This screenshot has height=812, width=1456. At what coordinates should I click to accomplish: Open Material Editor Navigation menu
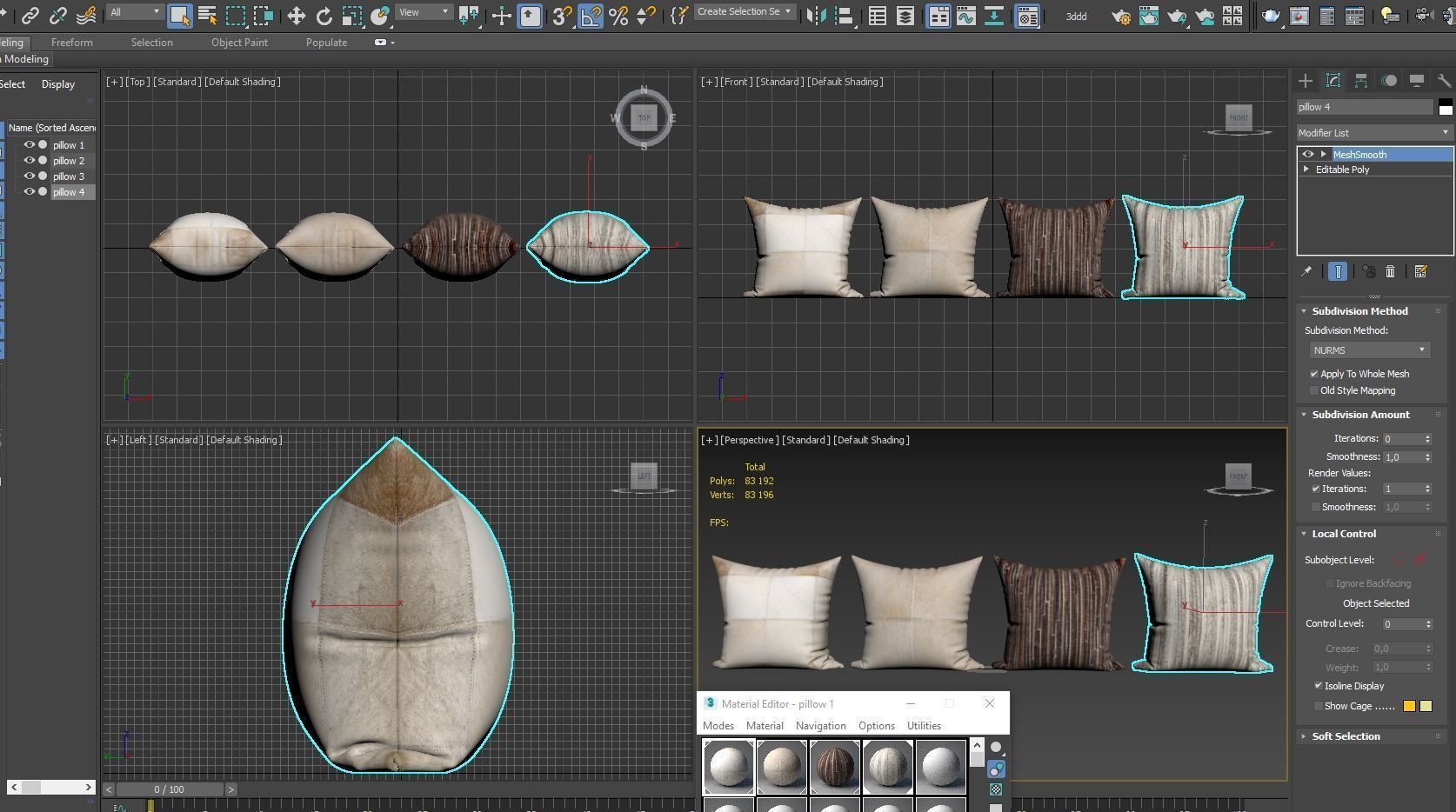click(x=820, y=726)
